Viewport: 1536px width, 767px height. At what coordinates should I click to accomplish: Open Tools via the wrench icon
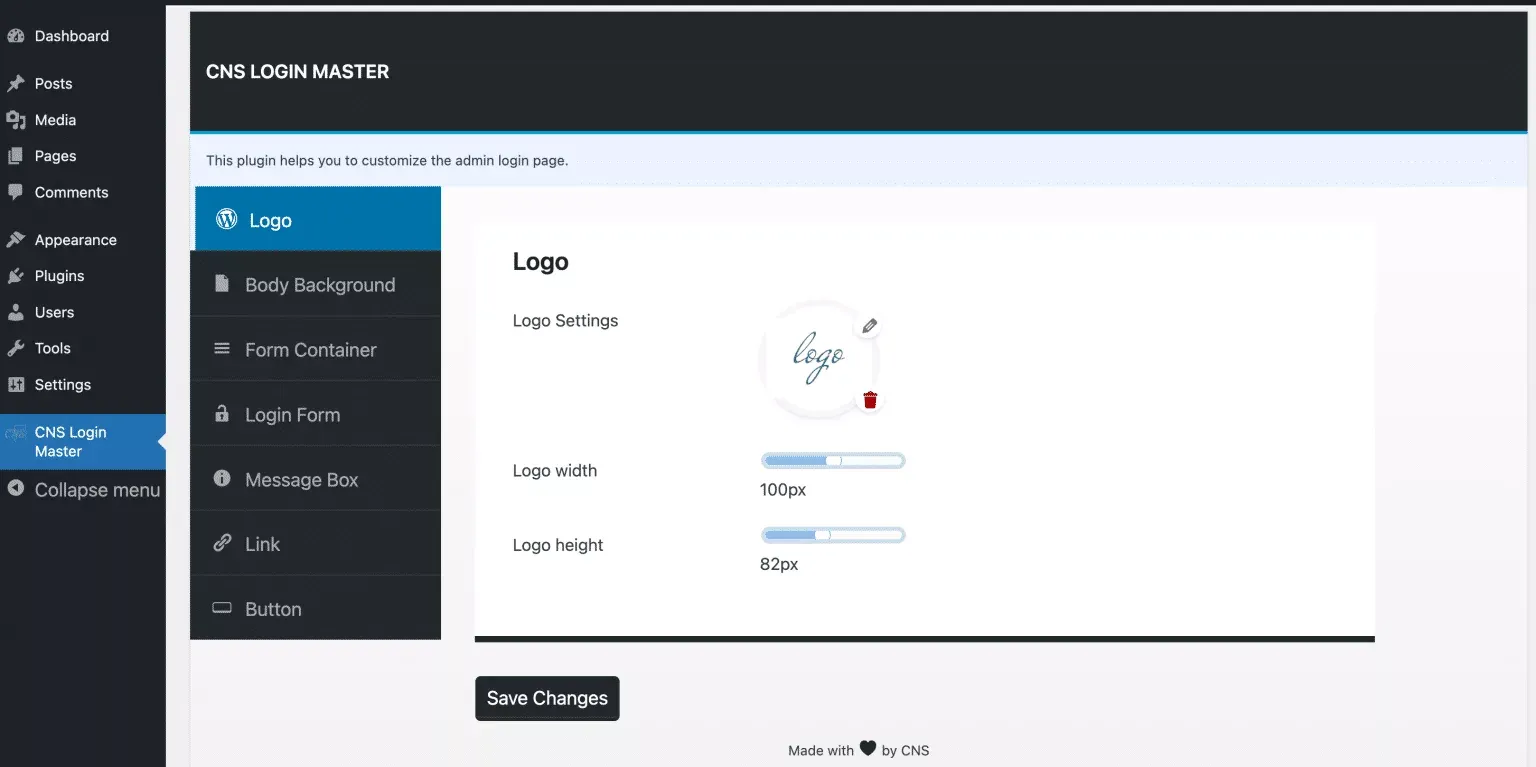pos(17,347)
